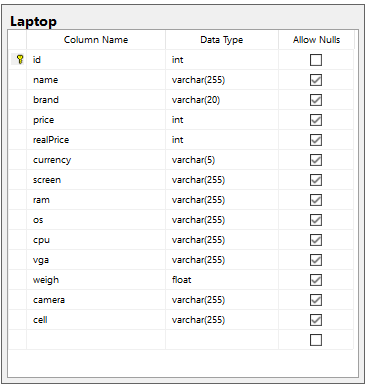
Task: Check Allow Nulls in the empty row
Action: (x=316, y=340)
